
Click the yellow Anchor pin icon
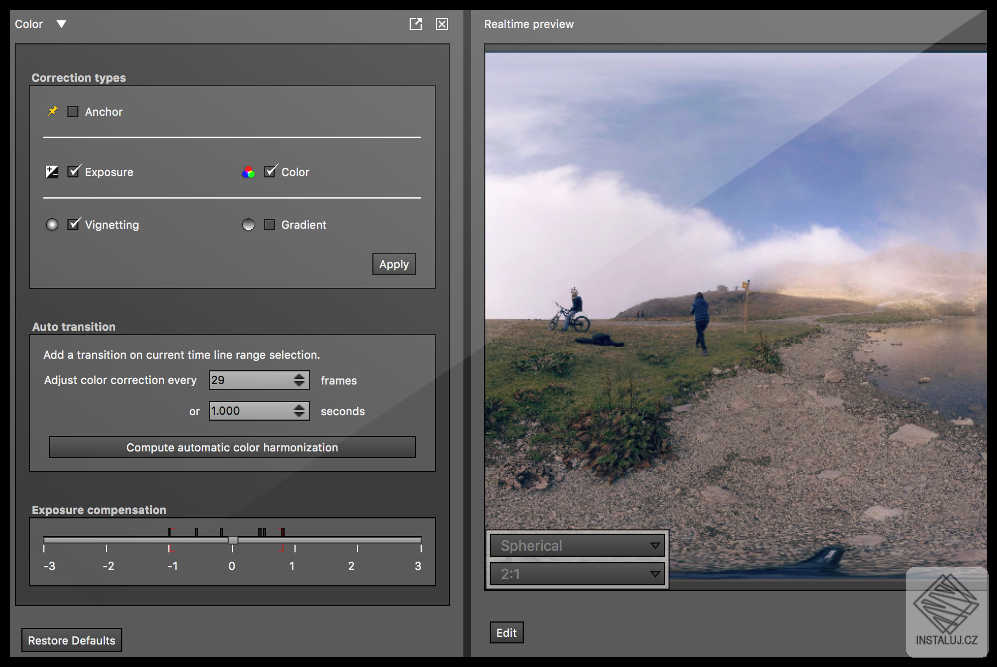point(53,111)
